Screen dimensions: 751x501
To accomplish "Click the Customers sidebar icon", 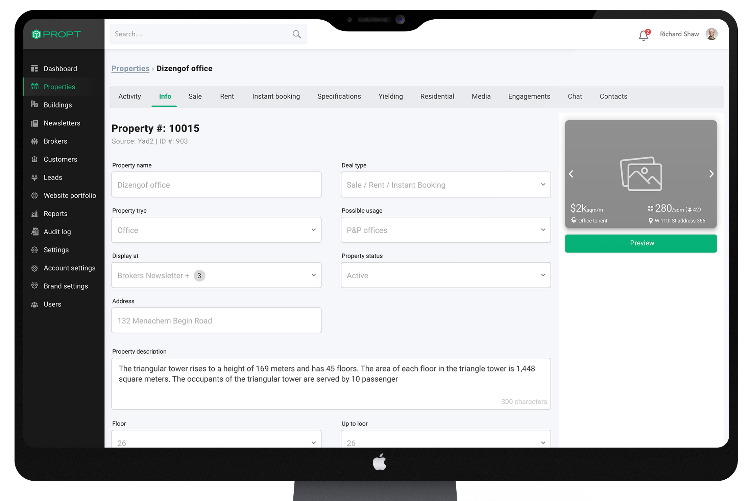I will pos(34,159).
